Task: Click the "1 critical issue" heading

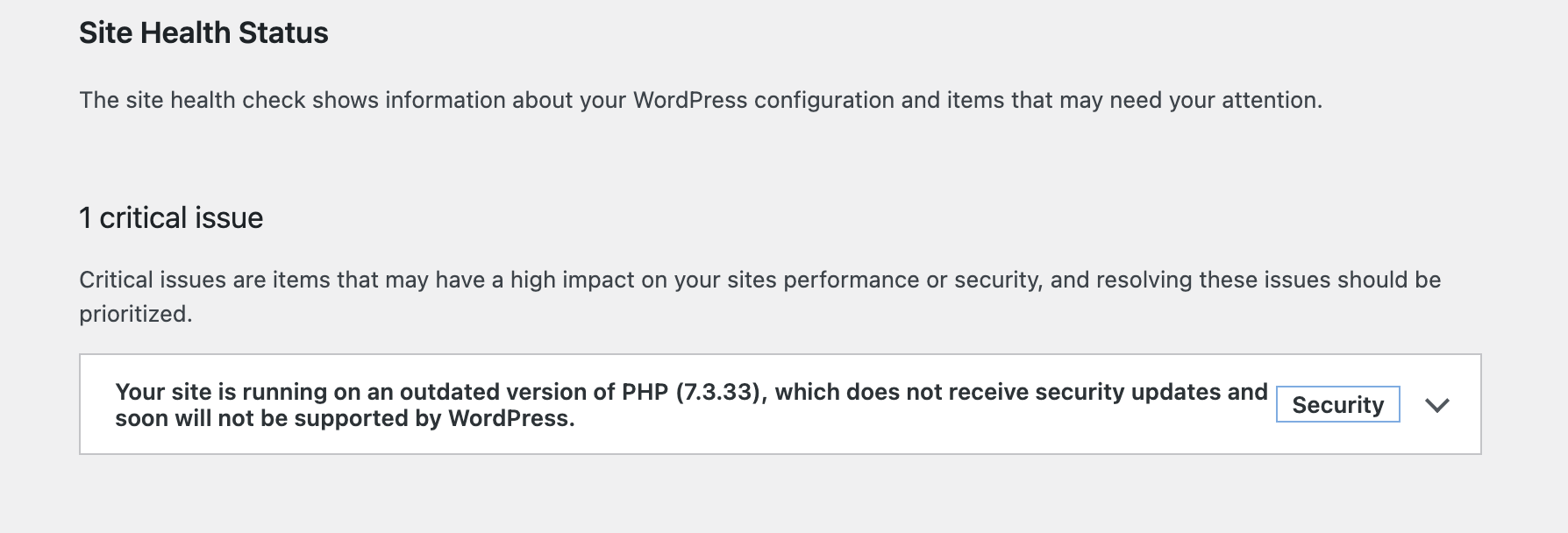Action: (x=171, y=217)
